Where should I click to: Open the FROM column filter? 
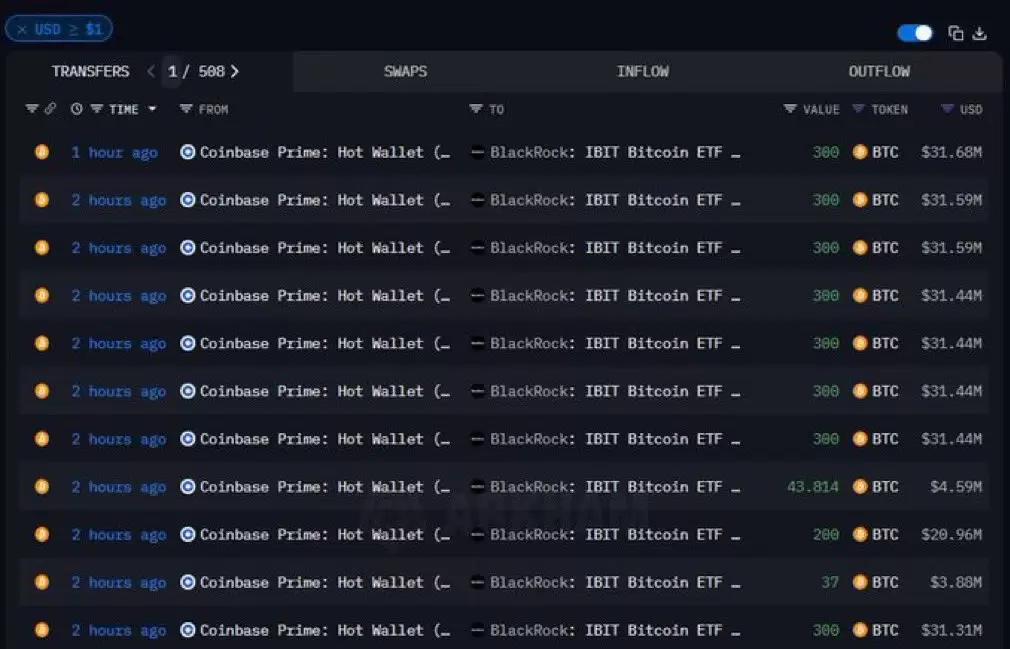tap(186, 109)
